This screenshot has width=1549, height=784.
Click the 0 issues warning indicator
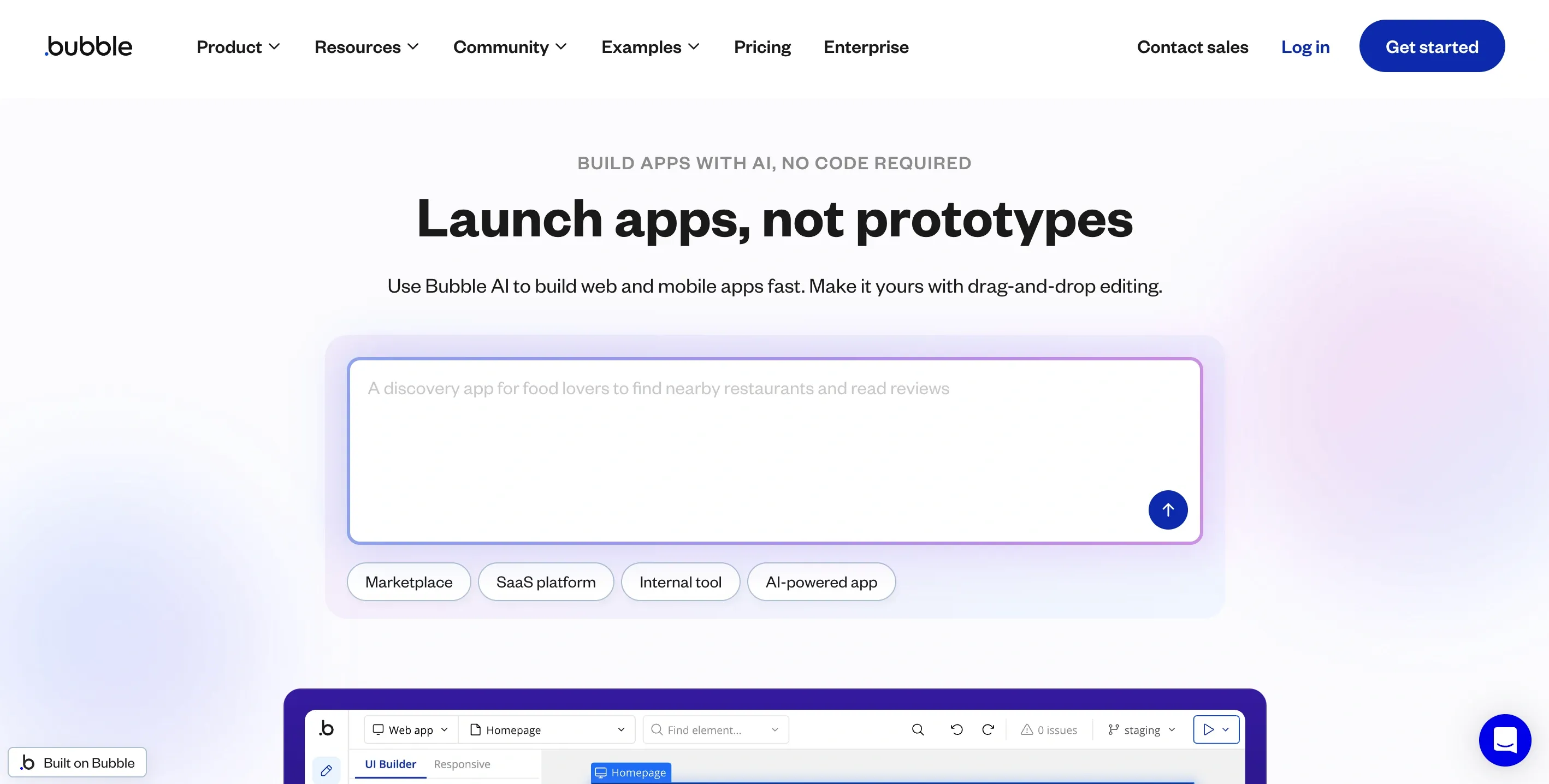1049,729
